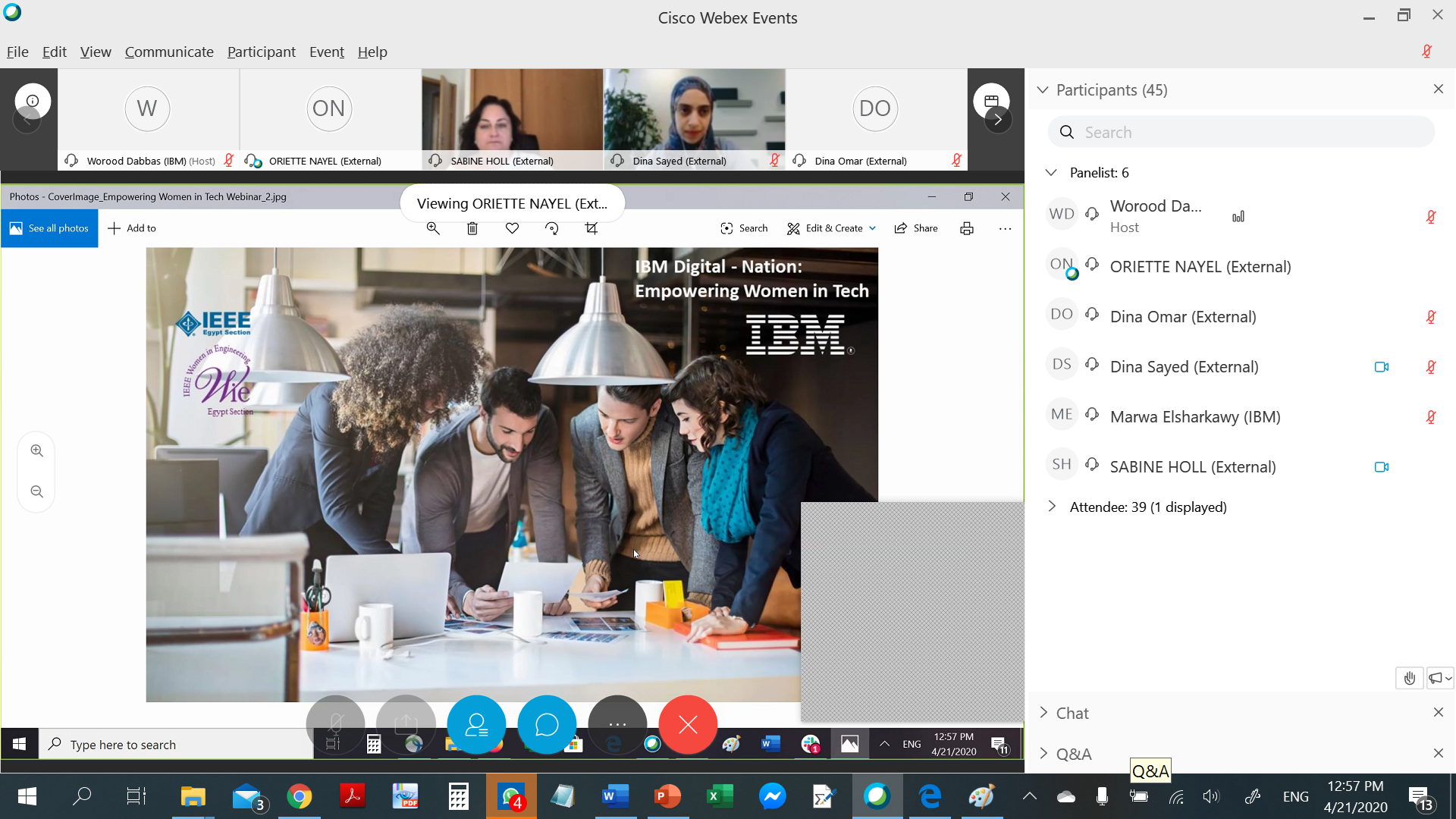Click rotate icon in Photos toolbar
The image size is (1456, 819).
(552, 228)
